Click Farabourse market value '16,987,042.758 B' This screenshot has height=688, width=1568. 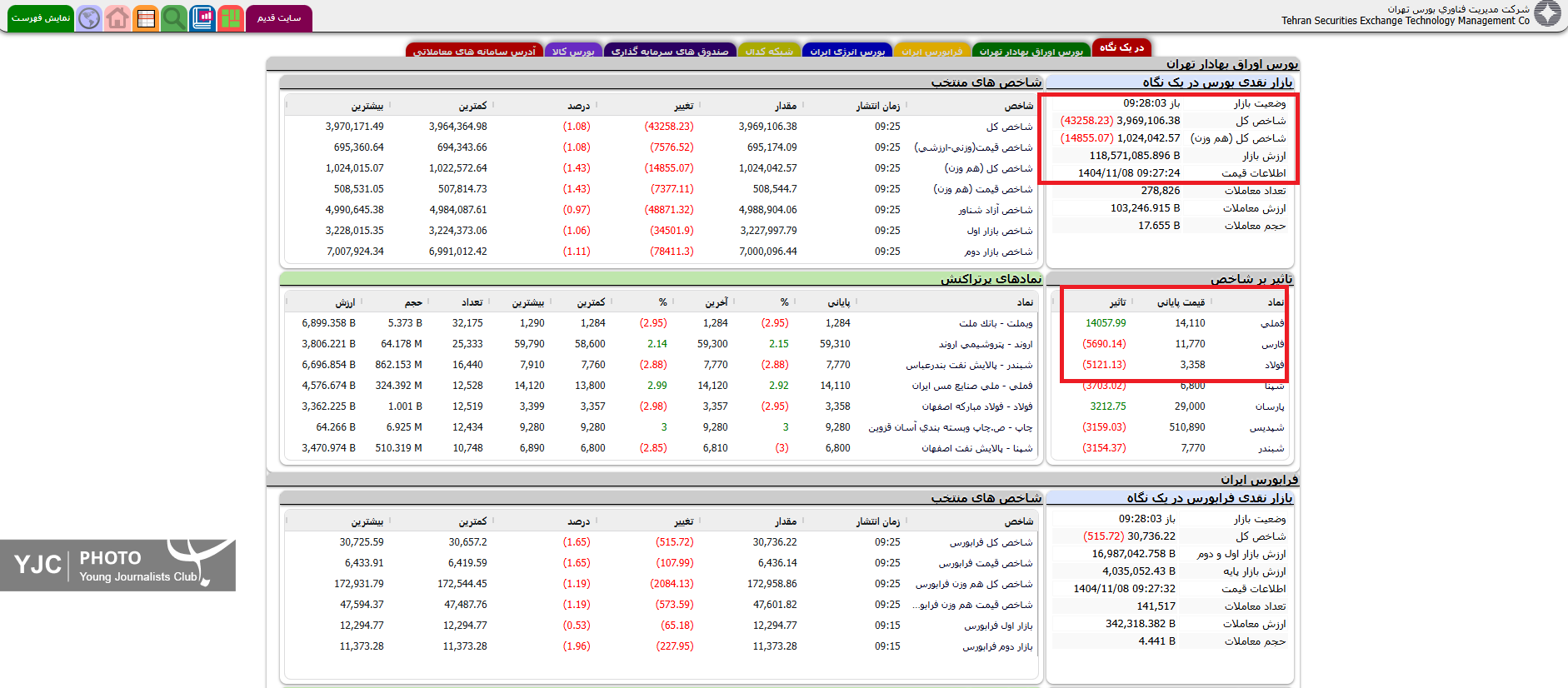[1134, 554]
